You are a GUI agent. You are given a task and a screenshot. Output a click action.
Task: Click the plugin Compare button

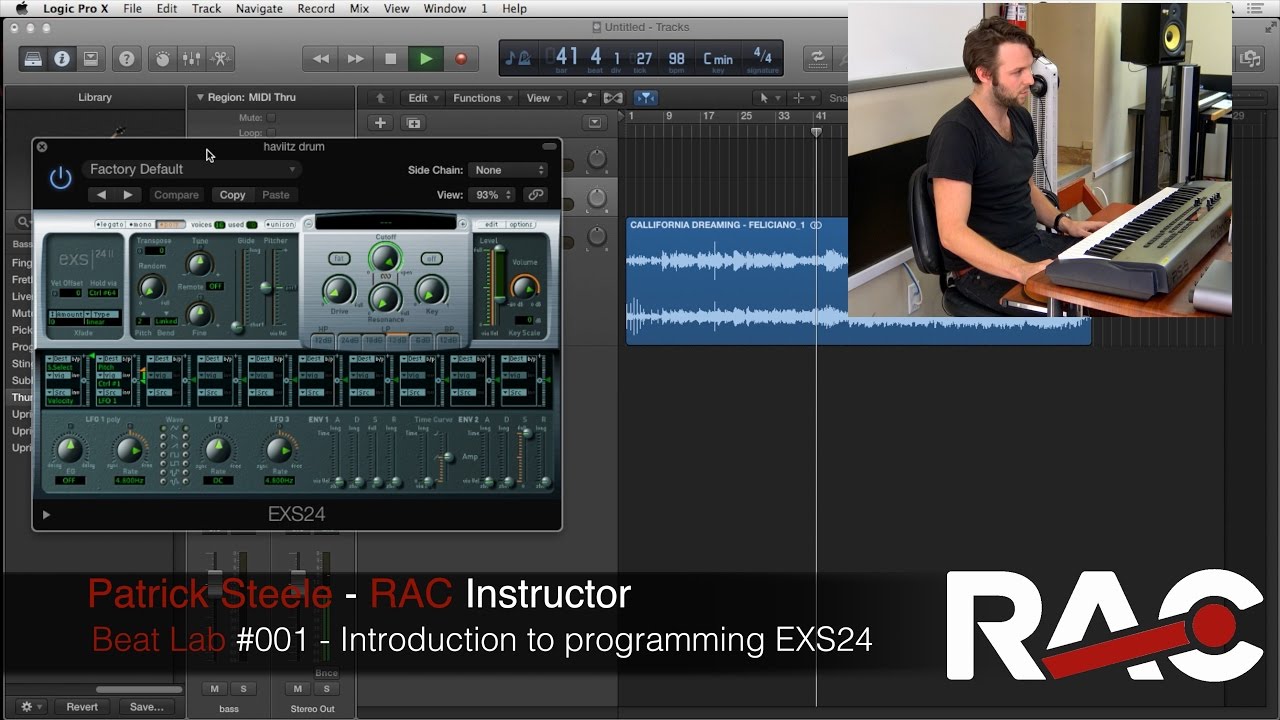[176, 195]
